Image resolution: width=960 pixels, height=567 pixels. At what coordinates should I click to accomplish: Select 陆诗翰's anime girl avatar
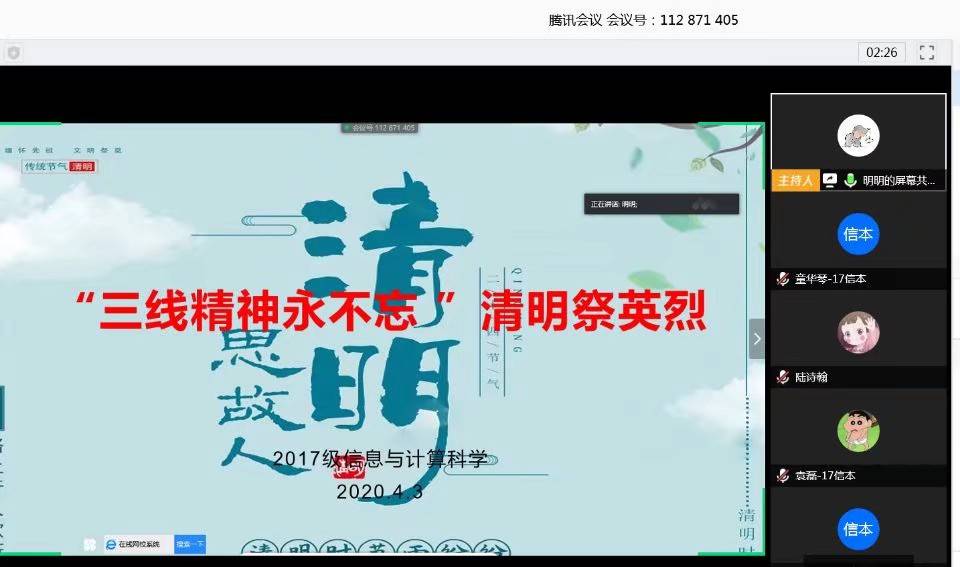point(858,332)
